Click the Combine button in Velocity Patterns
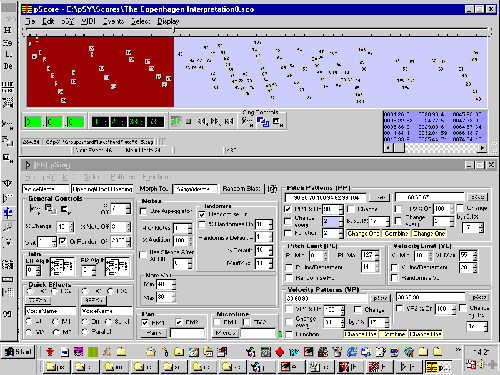This screenshot has height=375, width=500. (x=393, y=334)
